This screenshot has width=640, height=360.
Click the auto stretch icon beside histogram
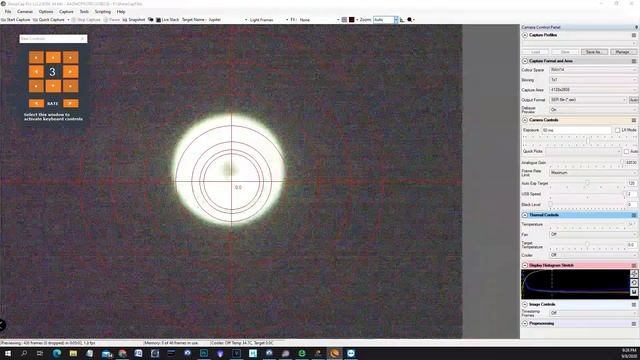coord(634,274)
